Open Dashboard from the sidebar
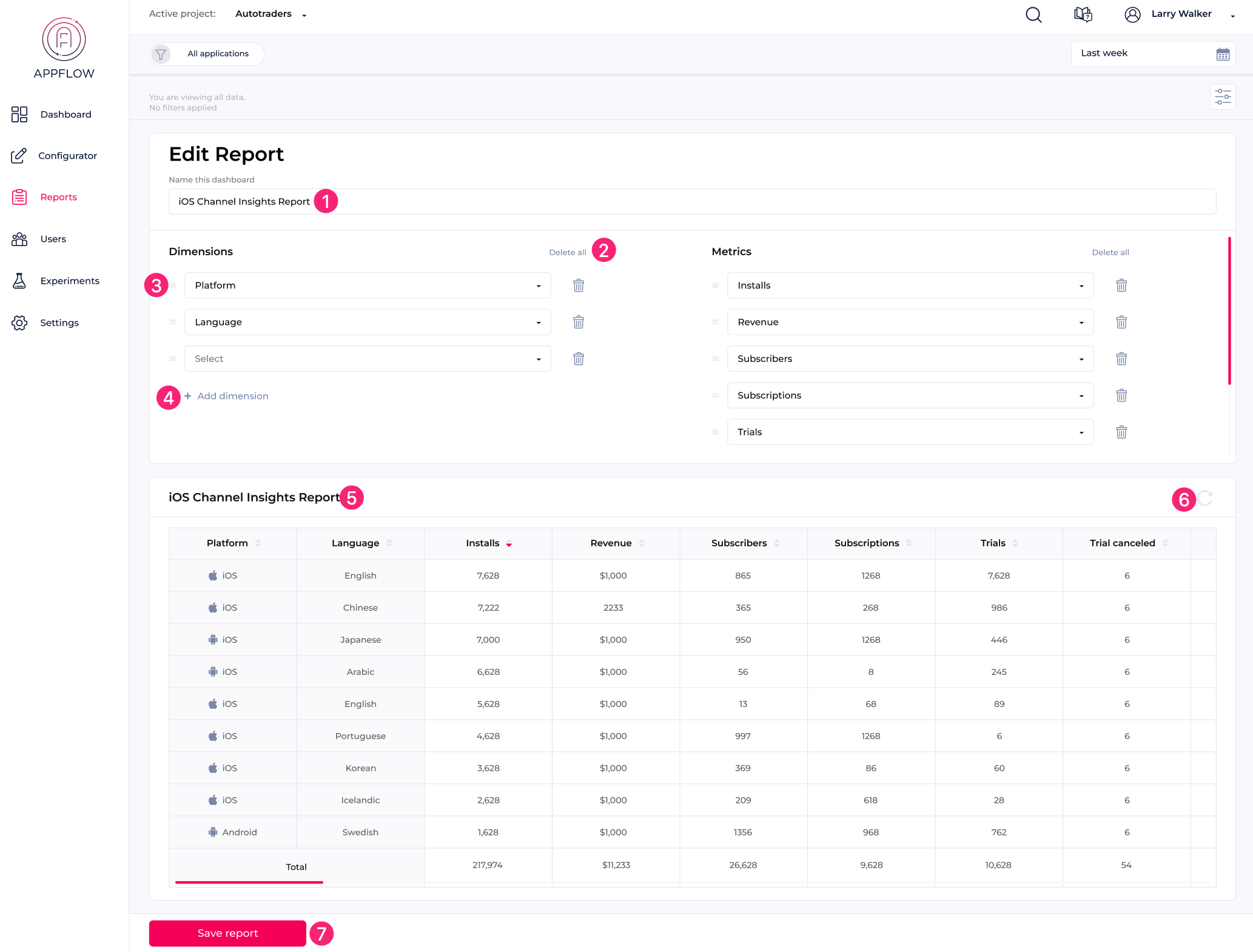 click(66, 114)
